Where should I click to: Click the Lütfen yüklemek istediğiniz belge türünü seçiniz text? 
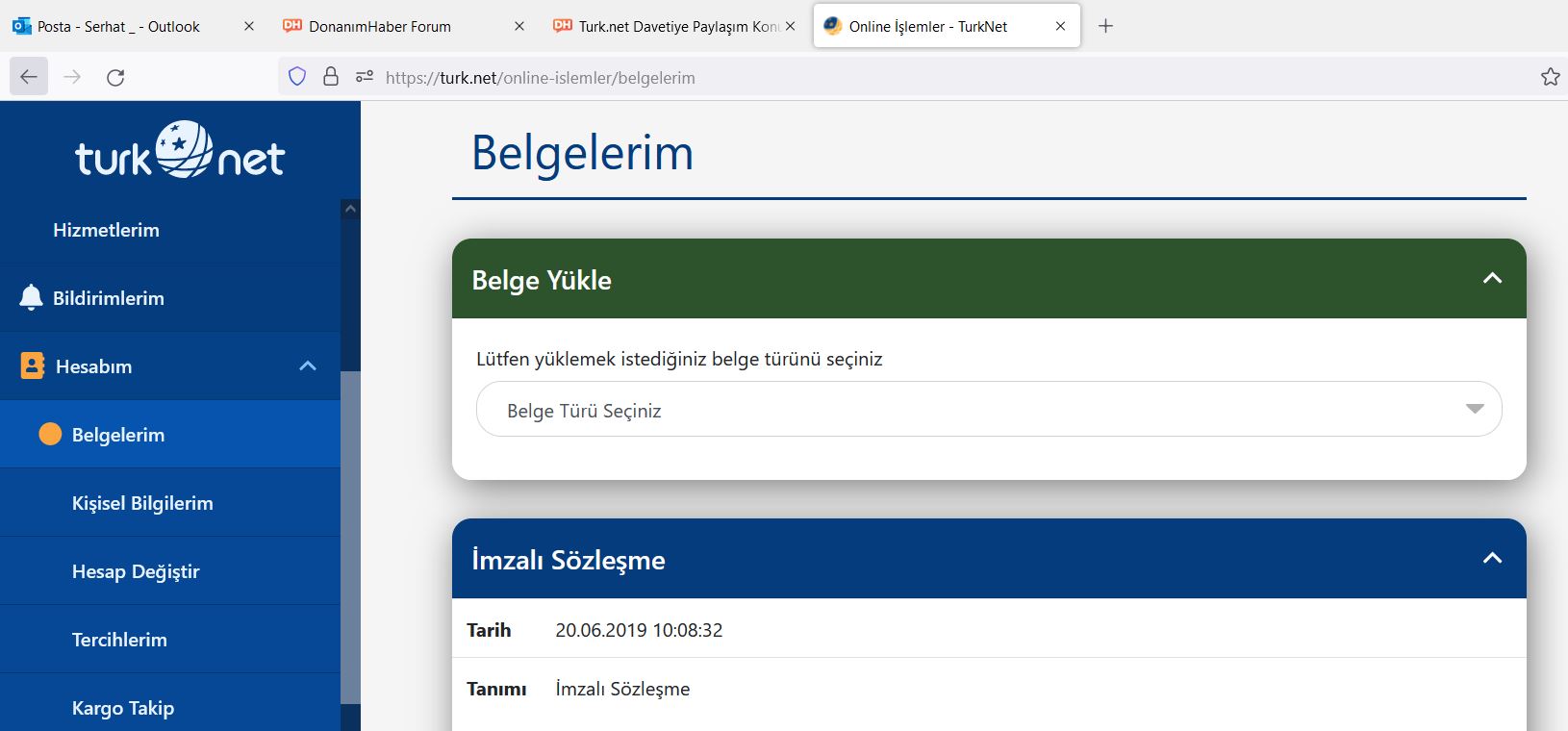[x=679, y=359]
